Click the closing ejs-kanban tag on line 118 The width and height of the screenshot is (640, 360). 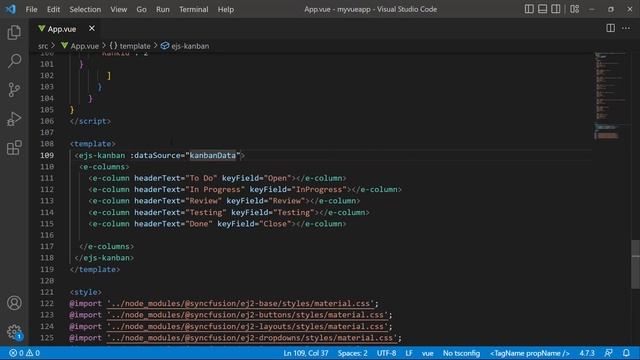[x=104, y=258]
